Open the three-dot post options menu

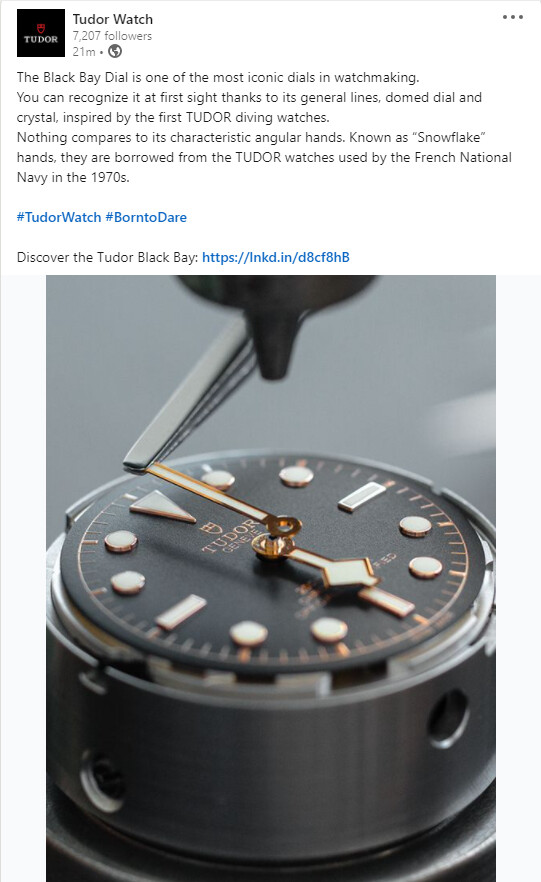click(x=512, y=17)
